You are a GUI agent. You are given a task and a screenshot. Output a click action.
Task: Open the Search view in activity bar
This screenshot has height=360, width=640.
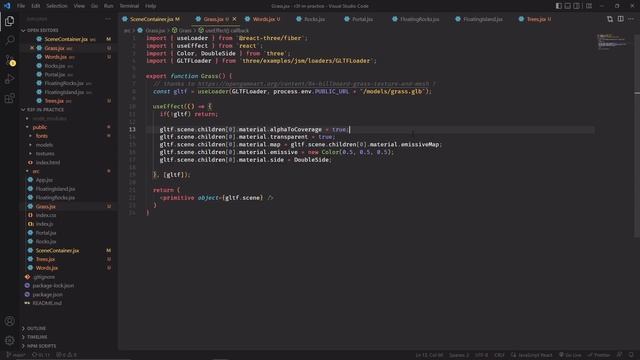click(9, 40)
